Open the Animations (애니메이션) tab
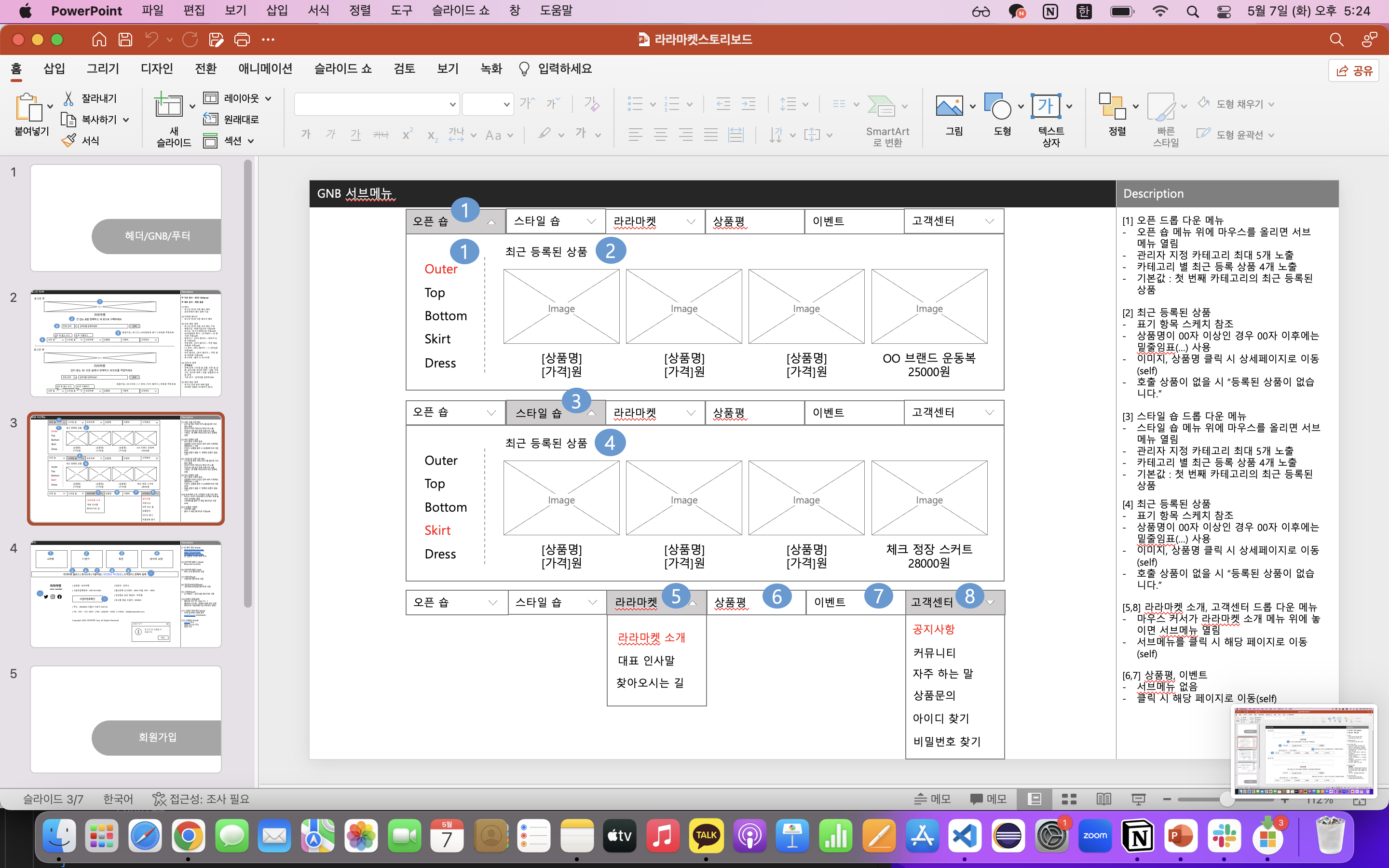Screen dimensions: 1389x868 (x=265, y=69)
